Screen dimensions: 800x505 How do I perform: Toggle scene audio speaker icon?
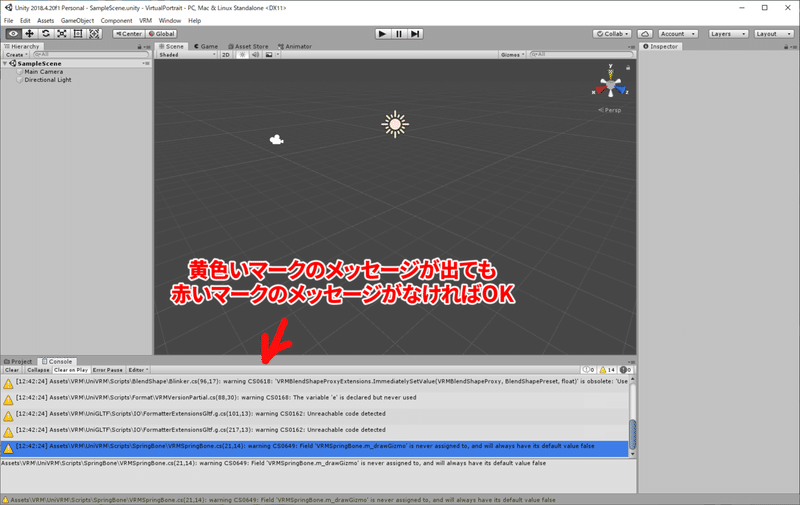pos(256,55)
